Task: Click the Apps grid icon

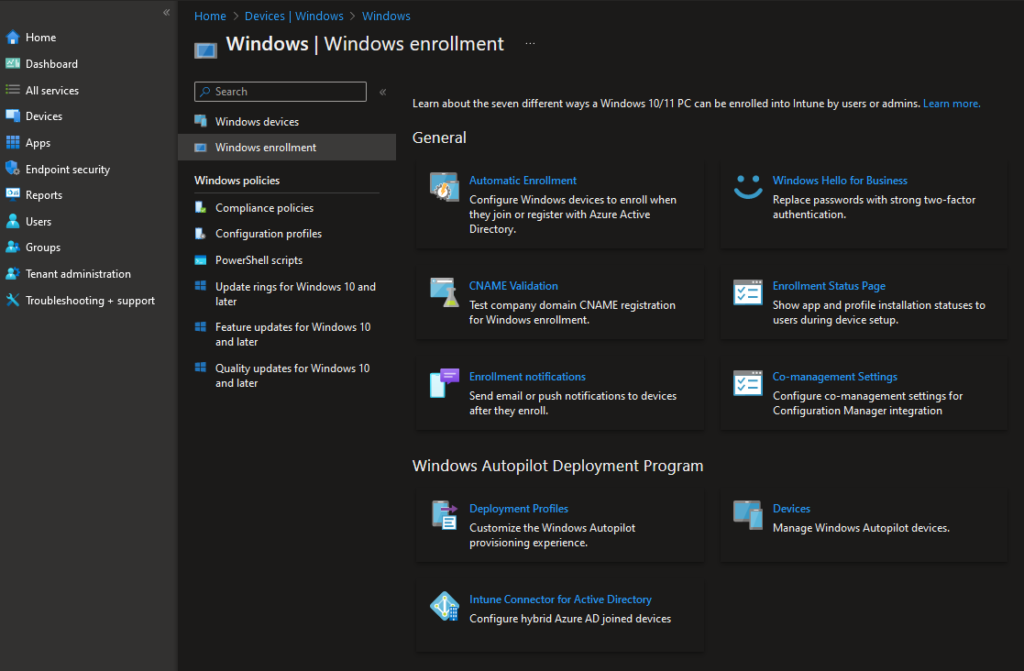Action: [x=12, y=142]
